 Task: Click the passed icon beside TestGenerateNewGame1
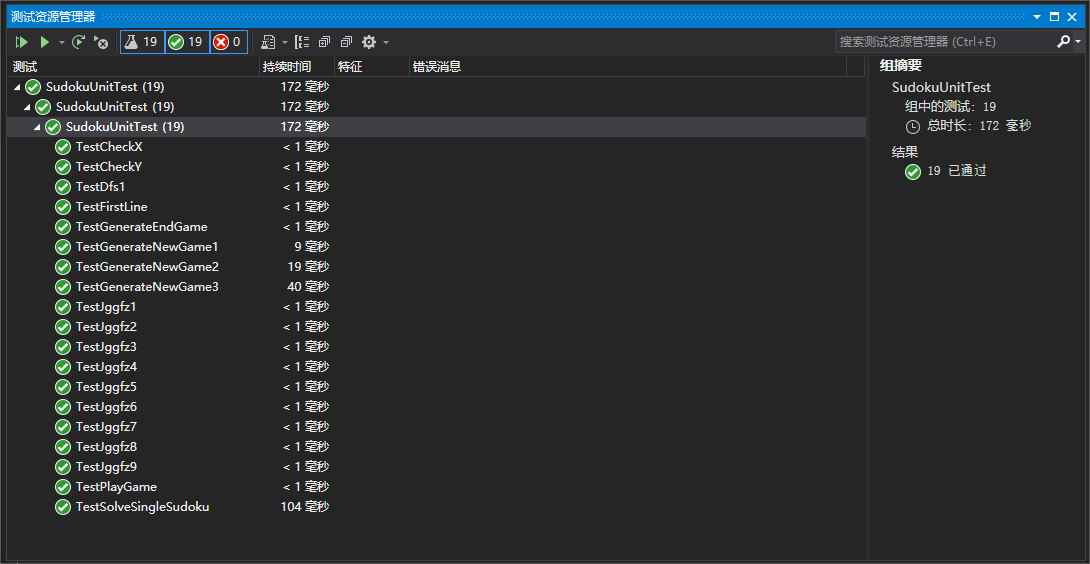pyautogui.click(x=63, y=247)
